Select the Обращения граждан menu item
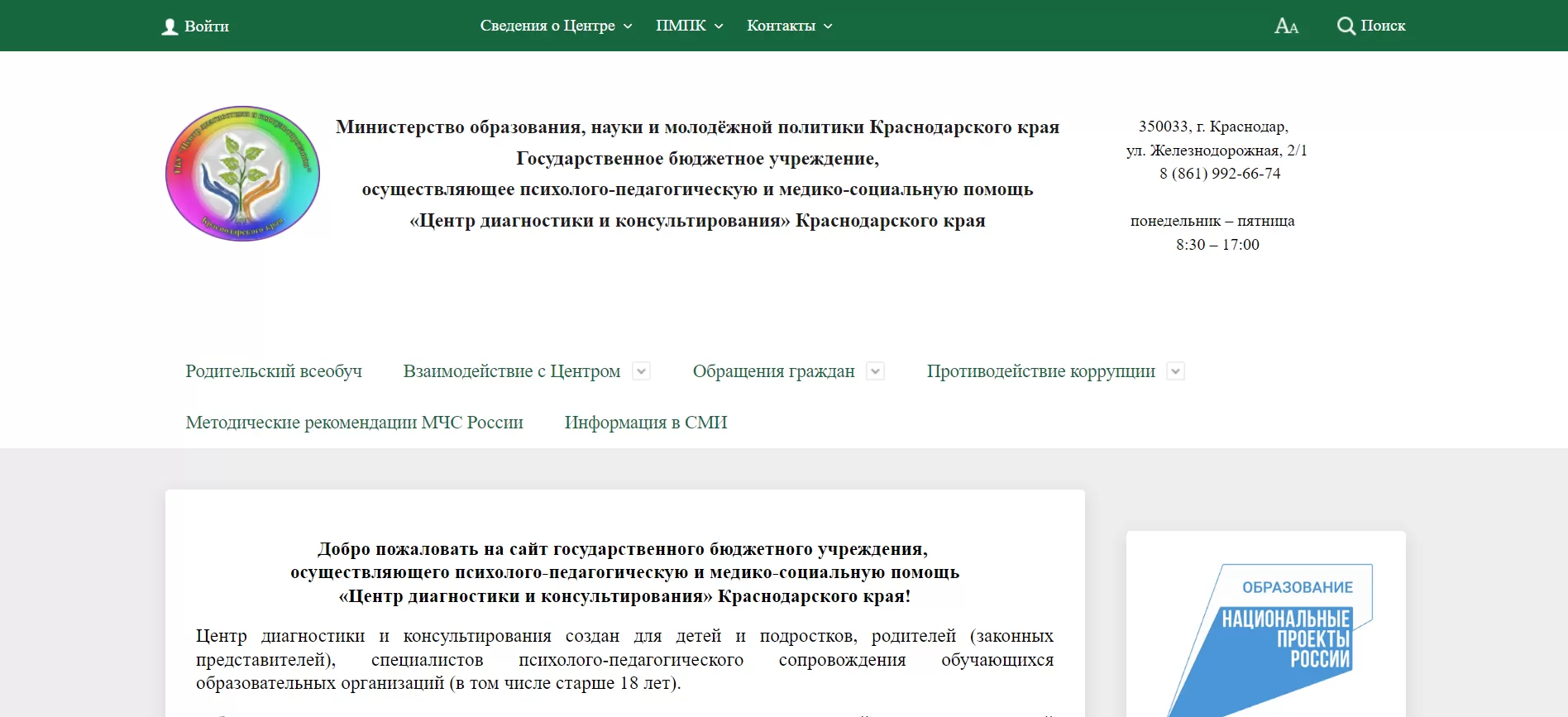 773,371
